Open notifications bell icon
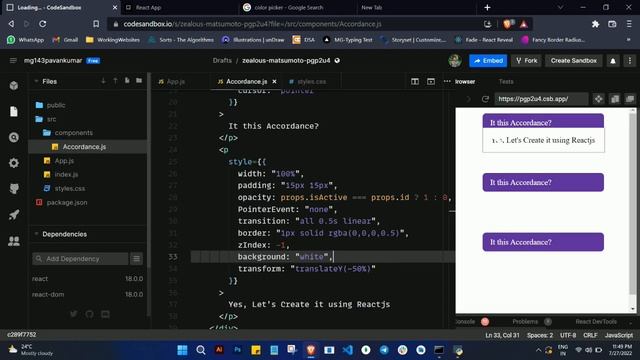 (x=613, y=61)
